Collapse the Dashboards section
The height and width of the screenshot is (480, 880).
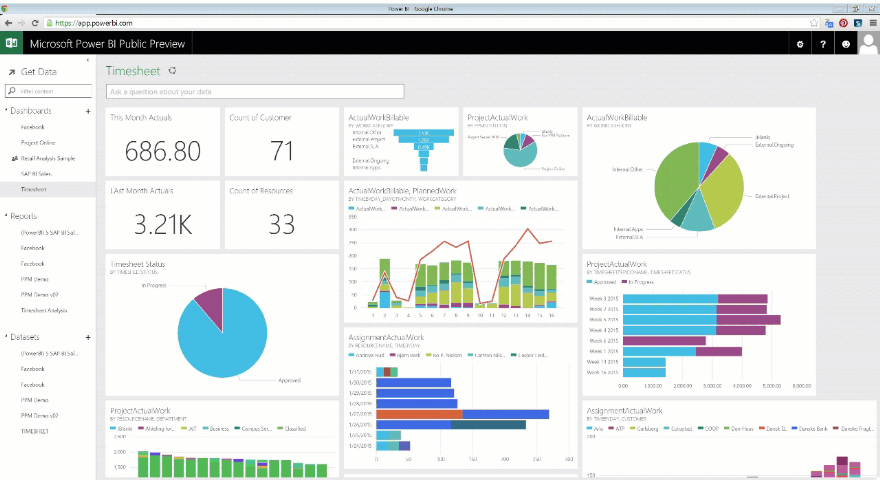[x=6, y=111]
